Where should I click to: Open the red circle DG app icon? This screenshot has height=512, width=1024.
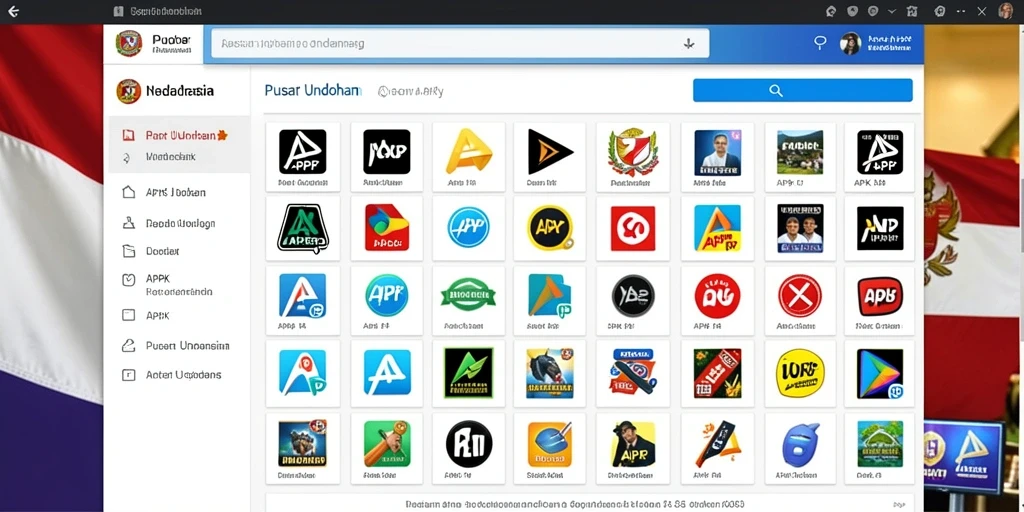coord(717,296)
